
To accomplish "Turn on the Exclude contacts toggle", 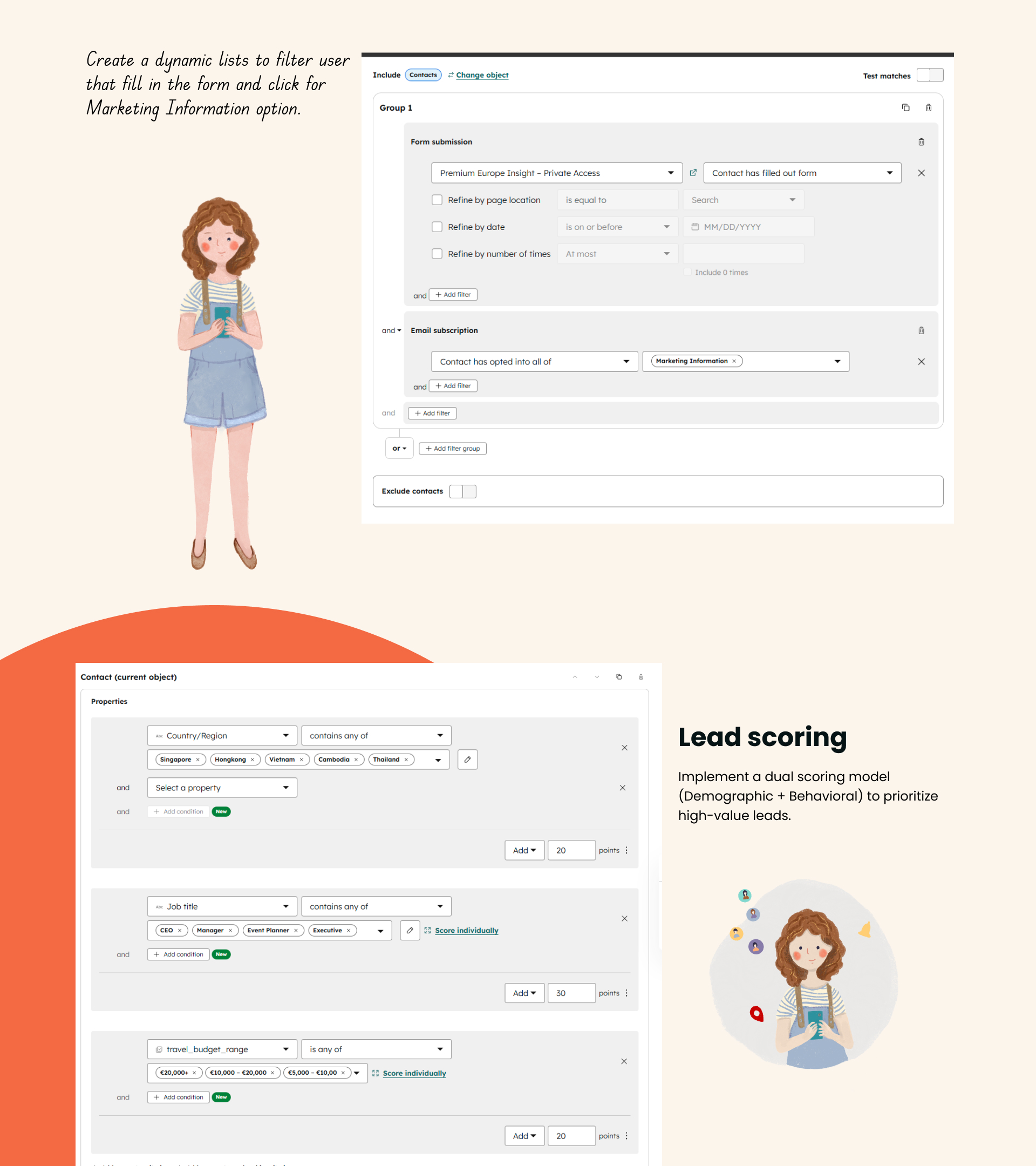I will click(x=462, y=492).
